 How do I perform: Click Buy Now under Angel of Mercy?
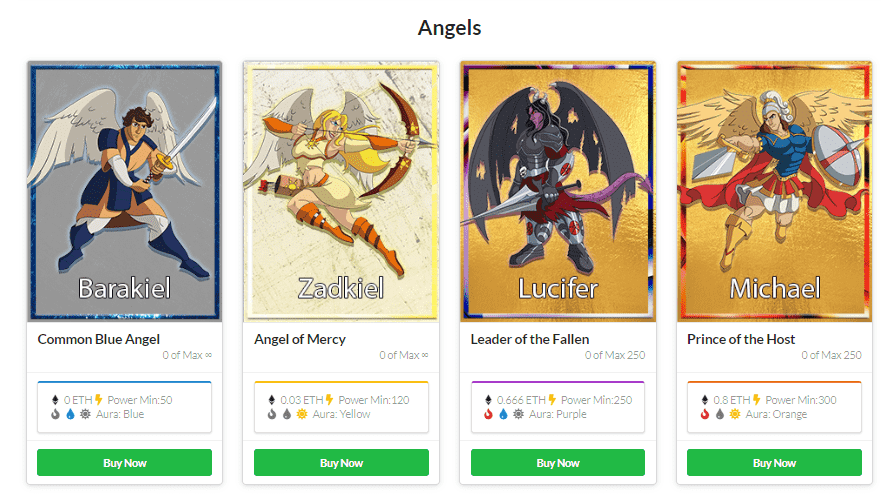pyautogui.click(x=341, y=462)
